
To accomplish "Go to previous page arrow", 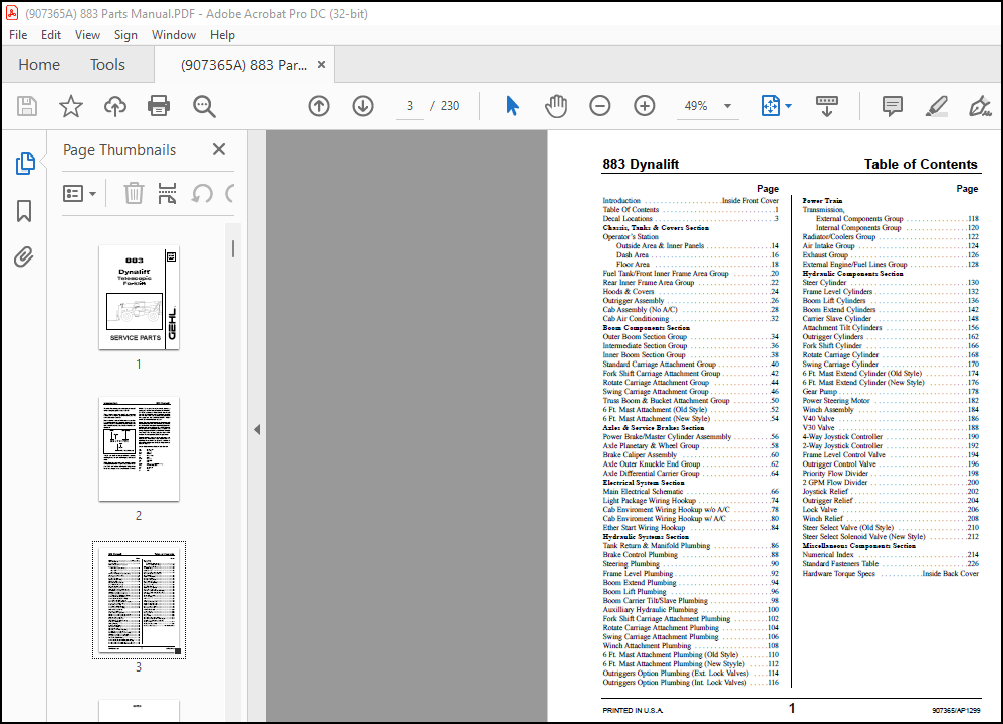I will pyautogui.click(x=319, y=106).
